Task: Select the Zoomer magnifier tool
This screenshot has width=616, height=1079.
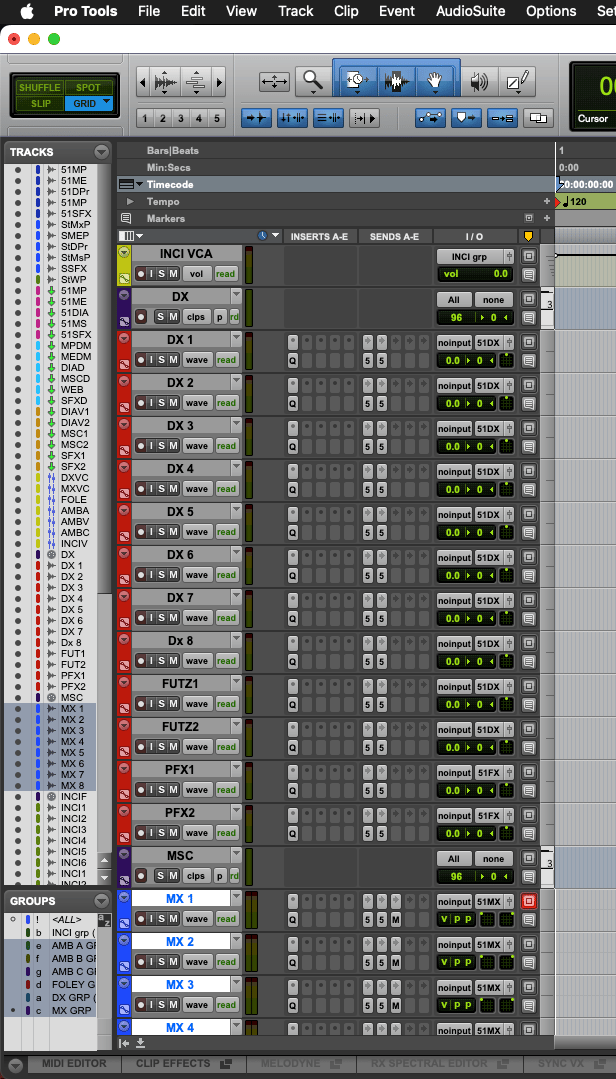Action: pyautogui.click(x=313, y=81)
